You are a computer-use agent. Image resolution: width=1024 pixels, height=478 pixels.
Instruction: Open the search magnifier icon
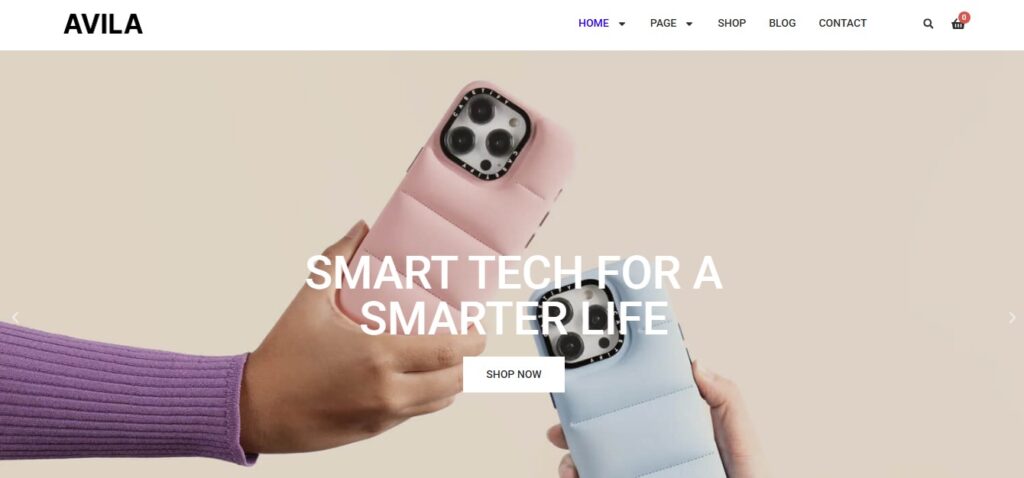click(x=928, y=24)
